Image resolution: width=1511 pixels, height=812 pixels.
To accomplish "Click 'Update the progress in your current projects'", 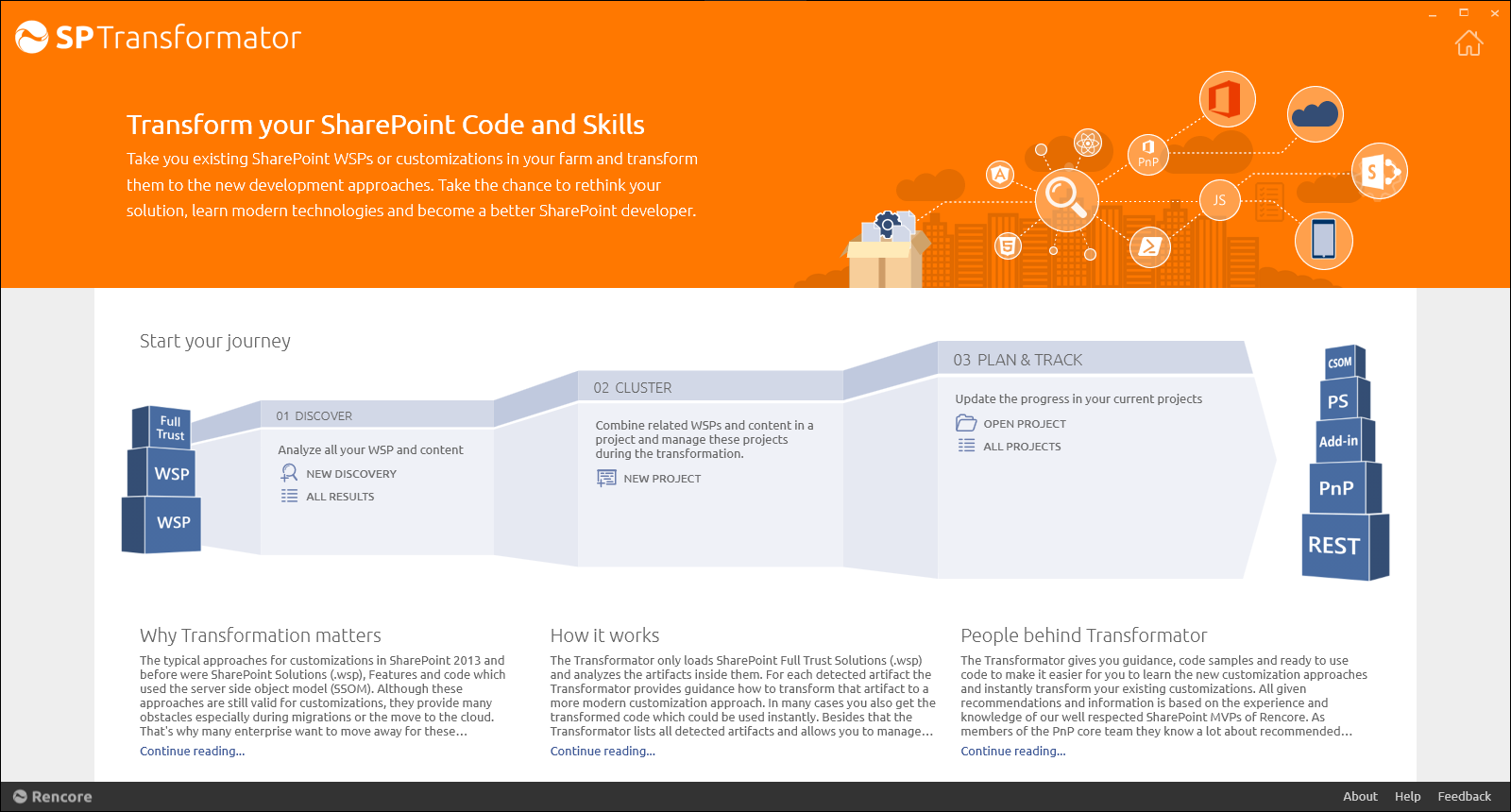I will 1078,399.
